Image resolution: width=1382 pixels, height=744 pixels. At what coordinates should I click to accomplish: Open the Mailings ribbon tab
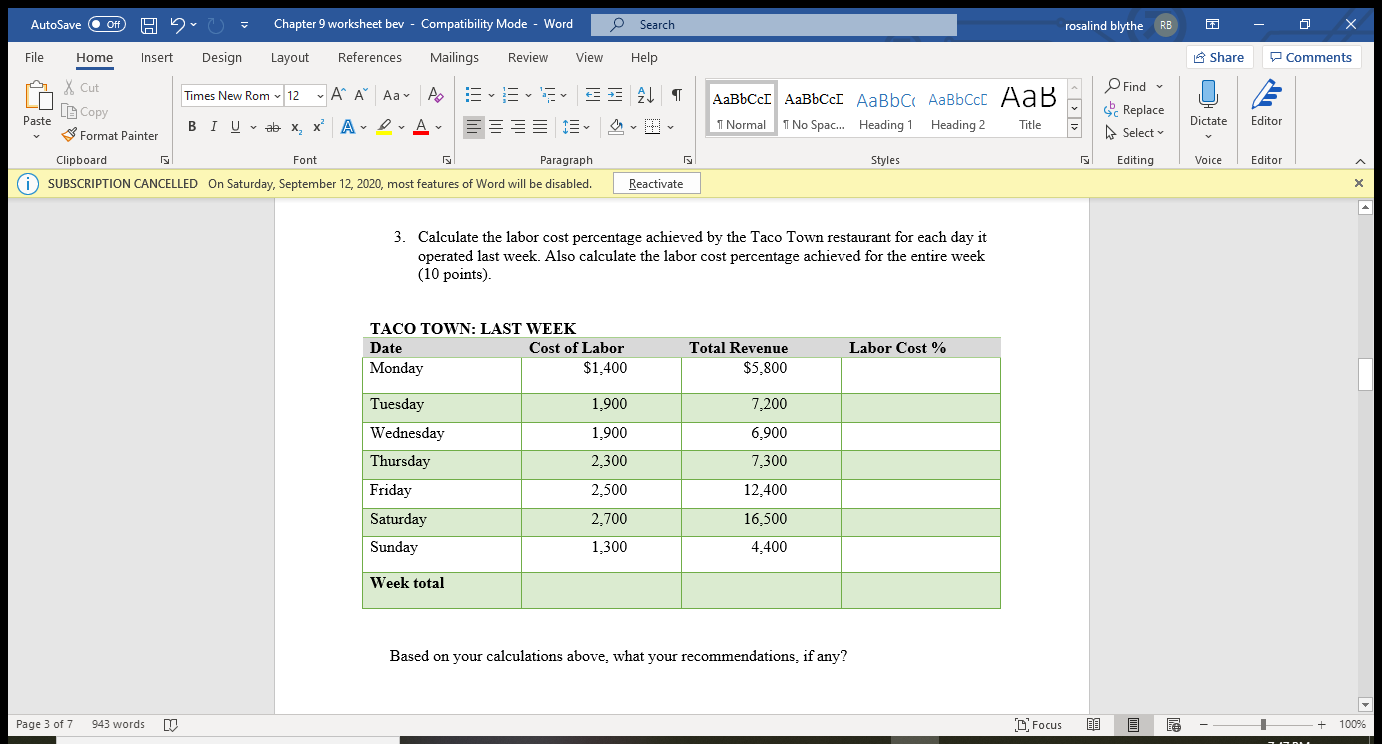(x=454, y=57)
